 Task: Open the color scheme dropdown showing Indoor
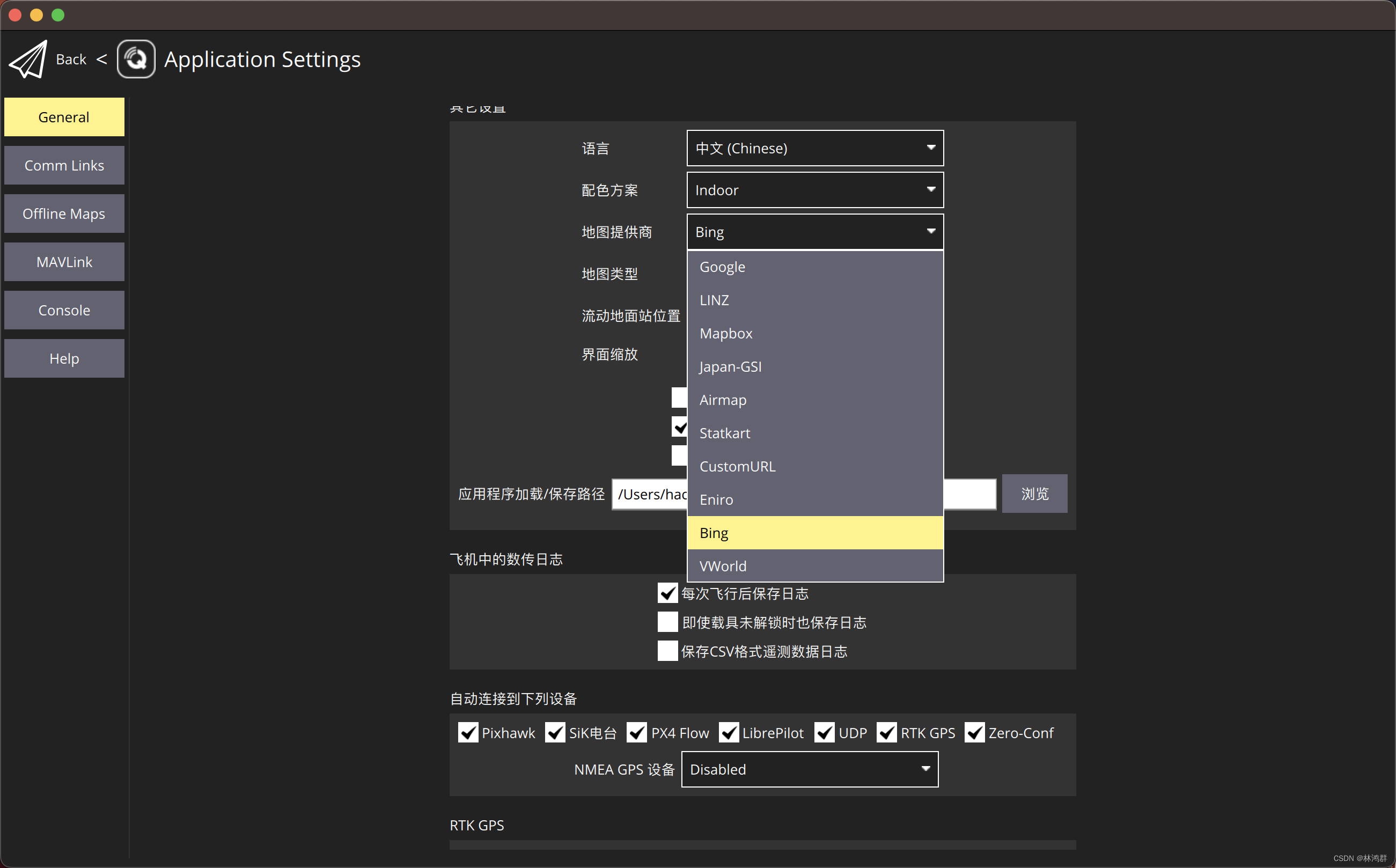tap(815, 190)
